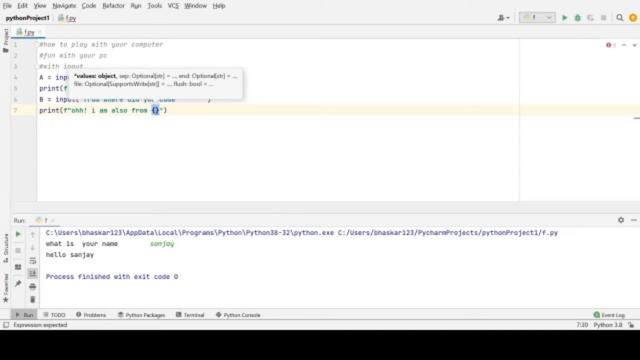Open the Help menu

[219, 6]
